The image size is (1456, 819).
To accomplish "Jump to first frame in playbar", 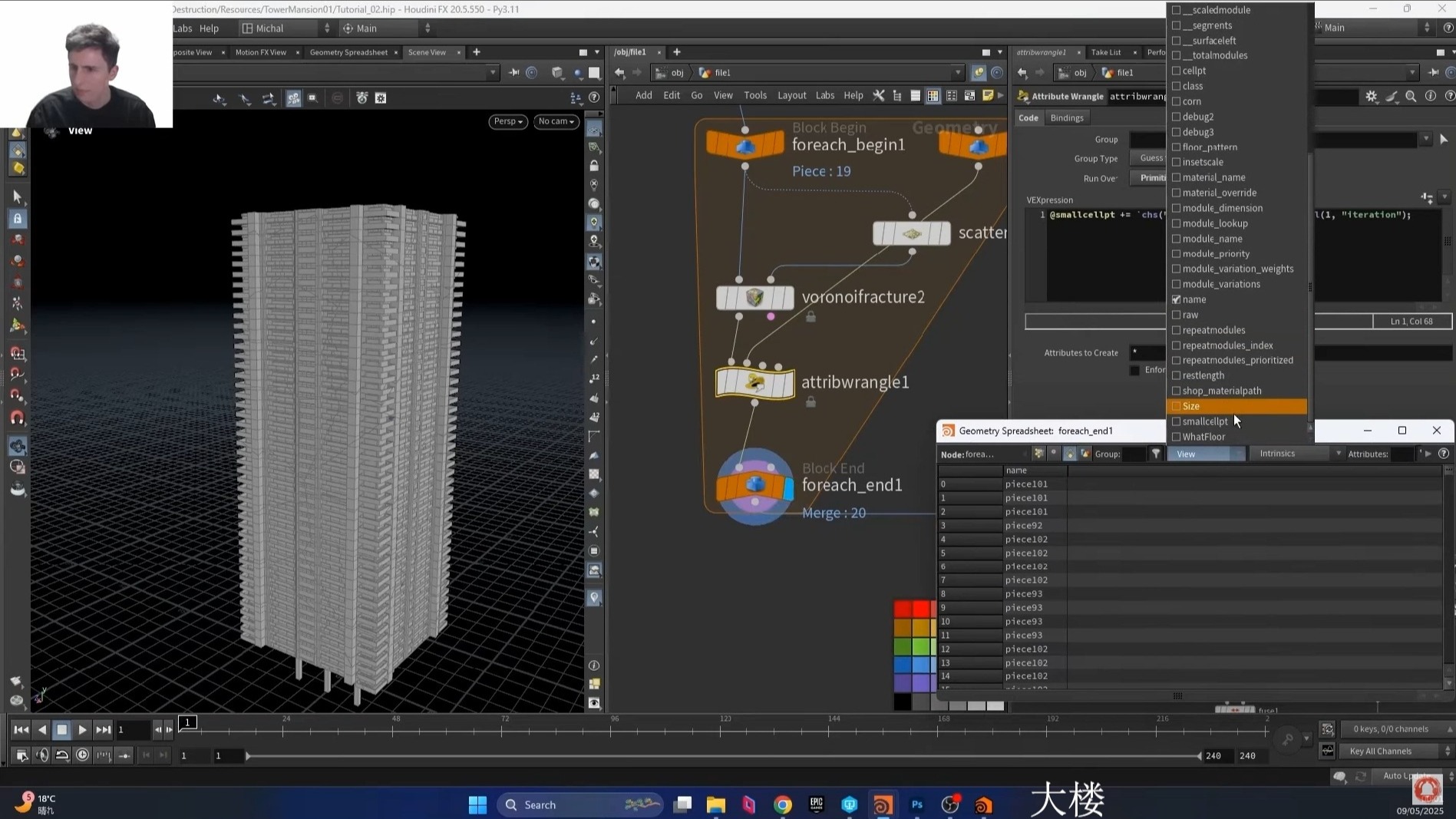I will point(21,729).
